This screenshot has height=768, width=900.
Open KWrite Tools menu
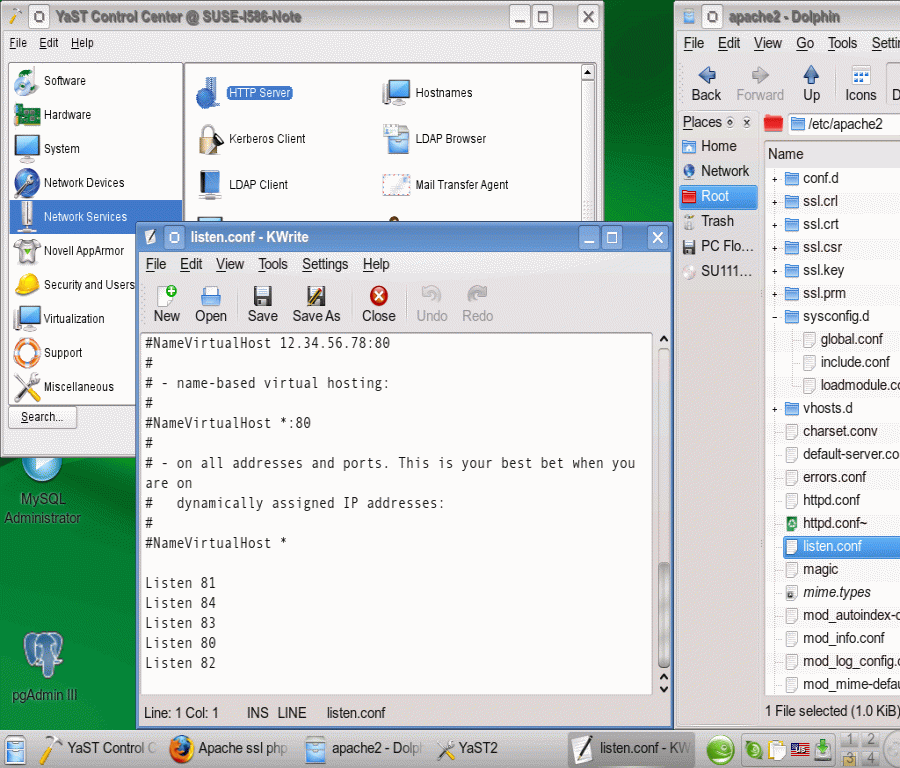[x=273, y=264]
